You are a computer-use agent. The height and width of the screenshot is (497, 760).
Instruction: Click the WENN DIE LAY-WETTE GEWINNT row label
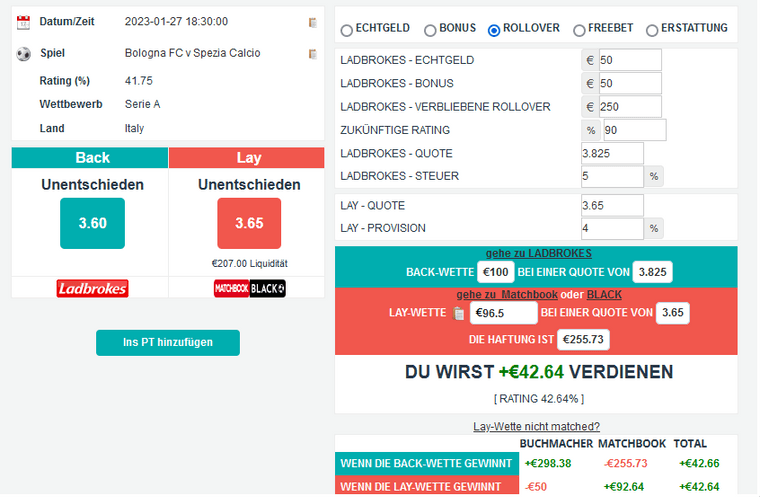click(427, 486)
